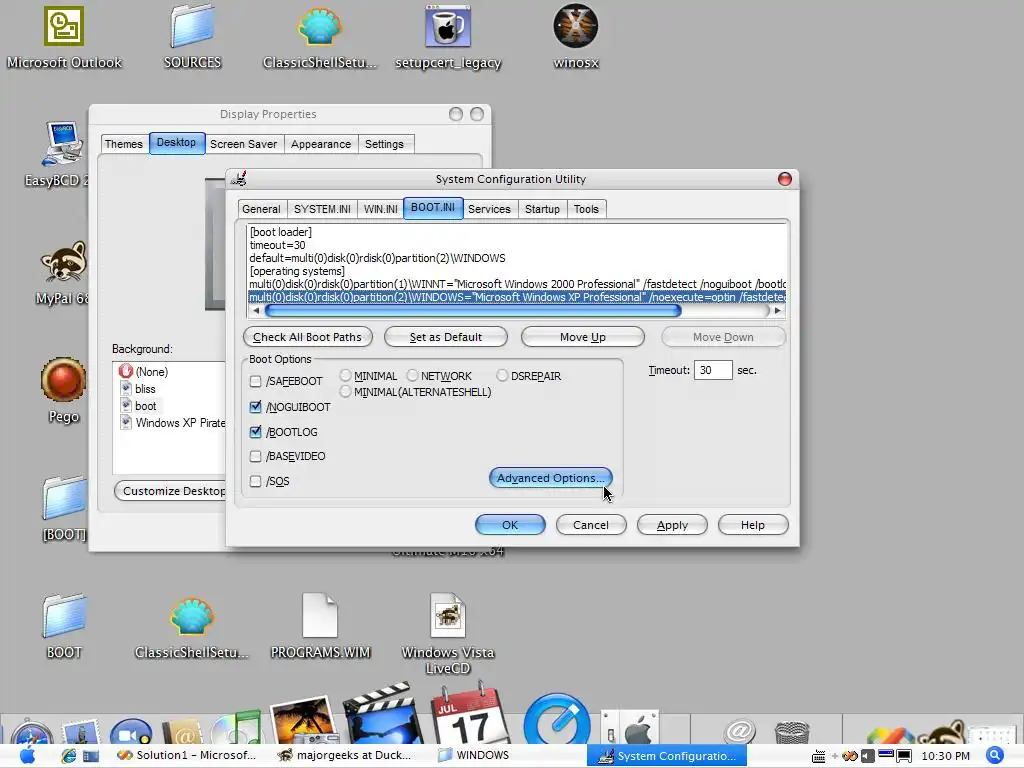Click the Timeout seconds input field

coord(712,370)
